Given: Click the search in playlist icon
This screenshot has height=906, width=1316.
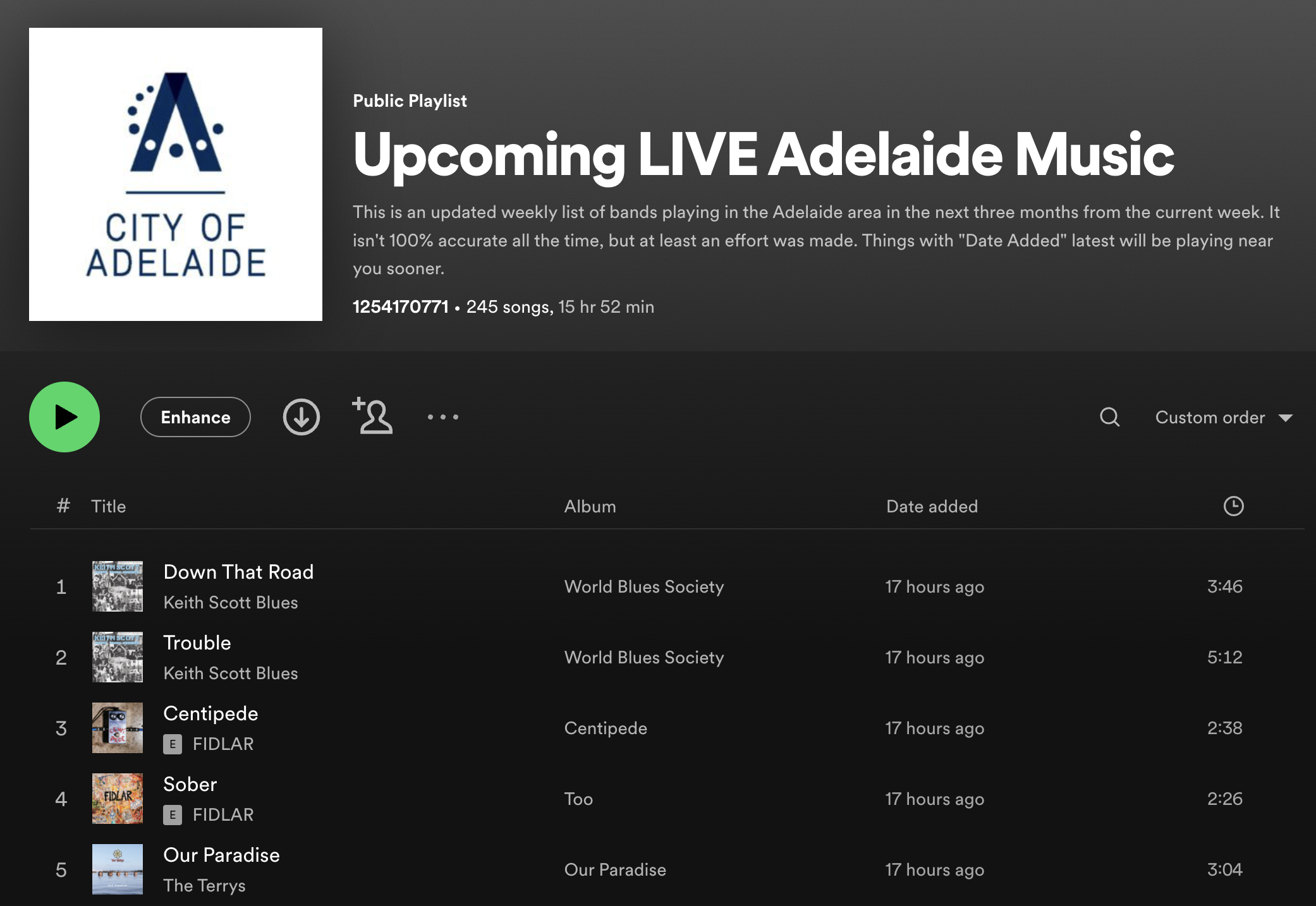Looking at the screenshot, I should 1109,417.
